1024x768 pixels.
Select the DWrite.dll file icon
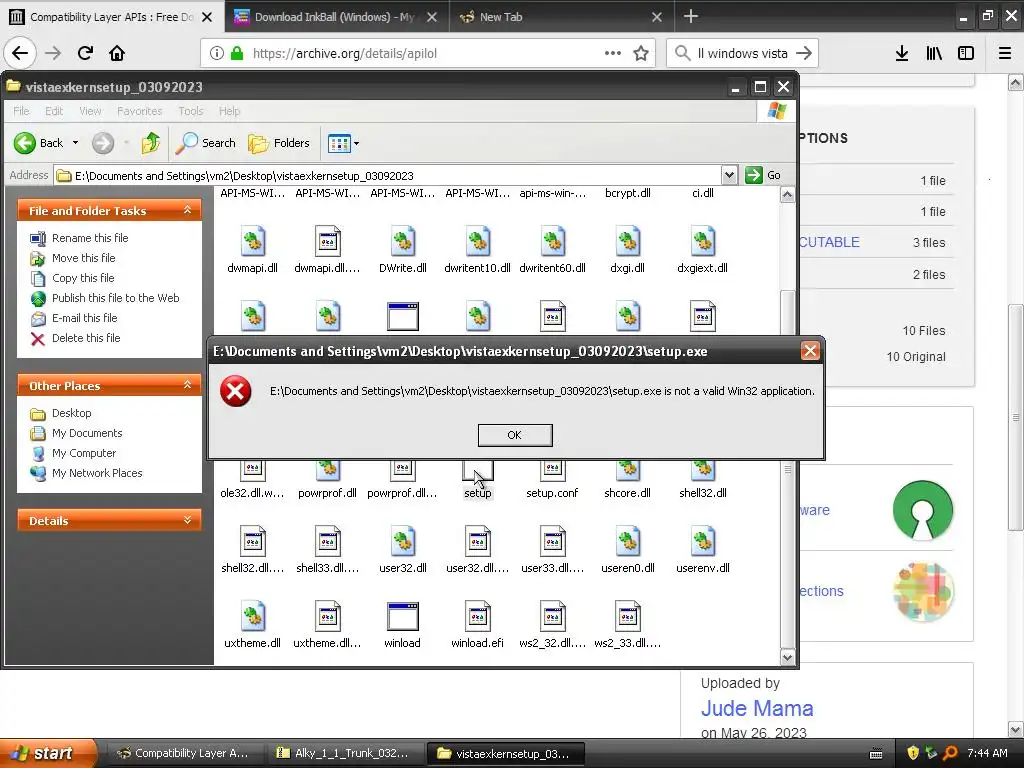403,242
